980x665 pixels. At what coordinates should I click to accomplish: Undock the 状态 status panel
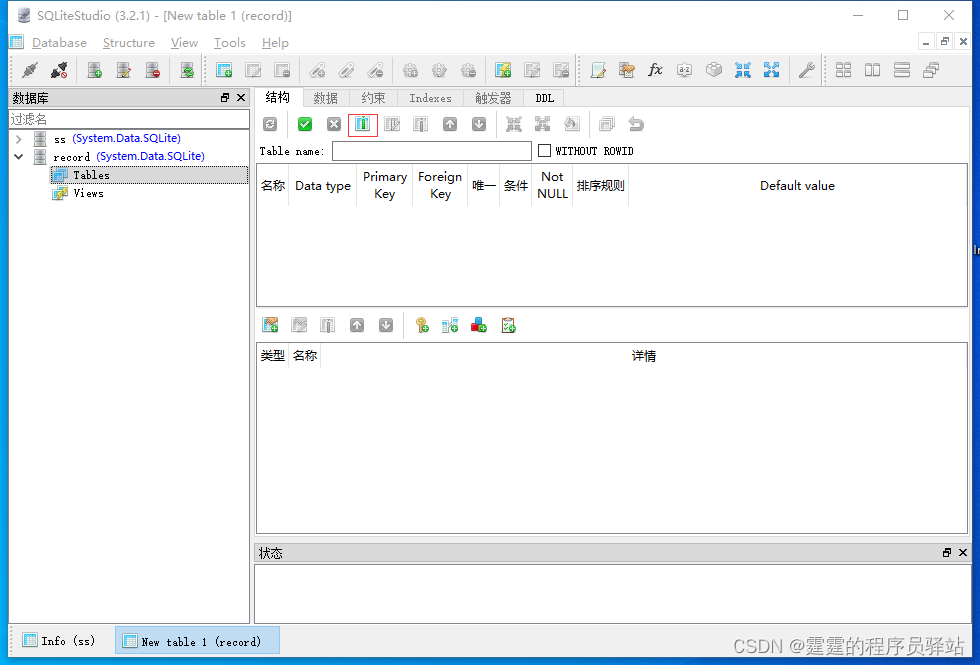947,552
